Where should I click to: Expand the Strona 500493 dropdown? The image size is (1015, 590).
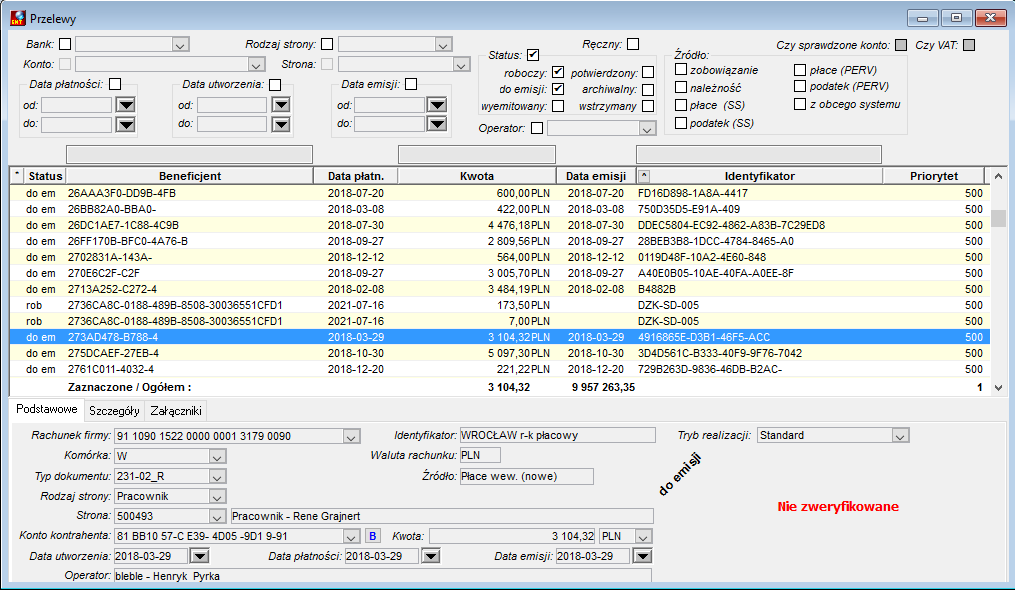(x=218, y=517)
